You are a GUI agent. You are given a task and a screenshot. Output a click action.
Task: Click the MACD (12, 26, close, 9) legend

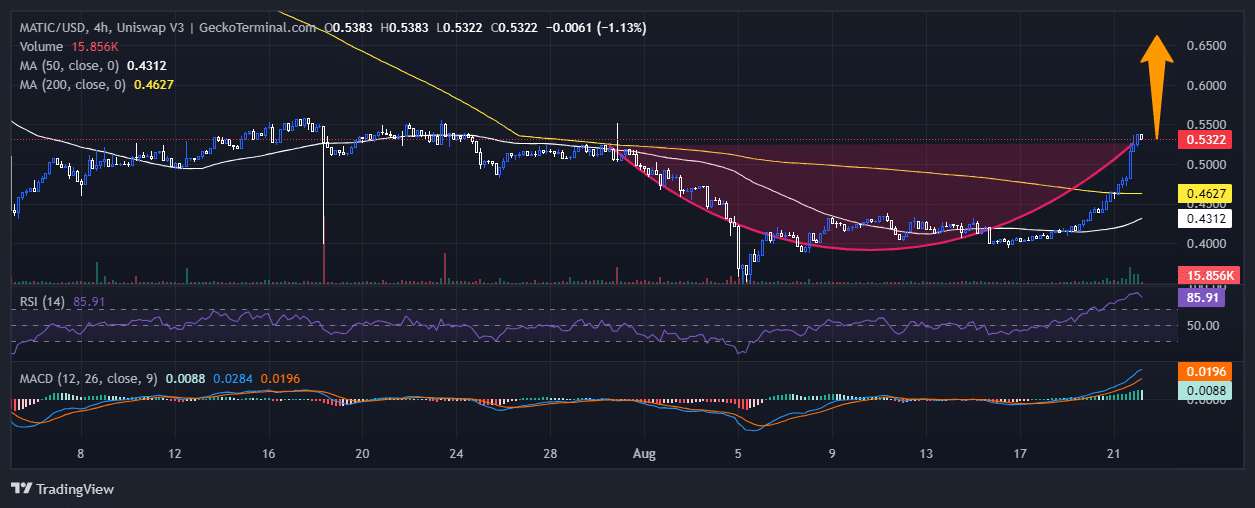pyautogui.click(x=89, y=379)
